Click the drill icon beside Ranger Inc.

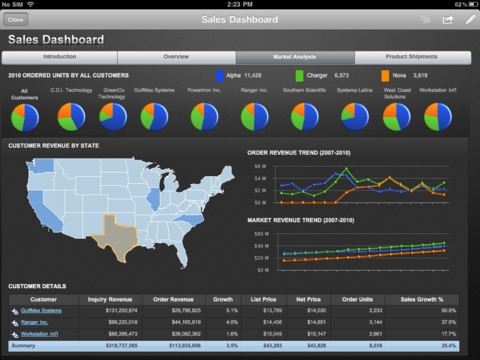(15, 323)
